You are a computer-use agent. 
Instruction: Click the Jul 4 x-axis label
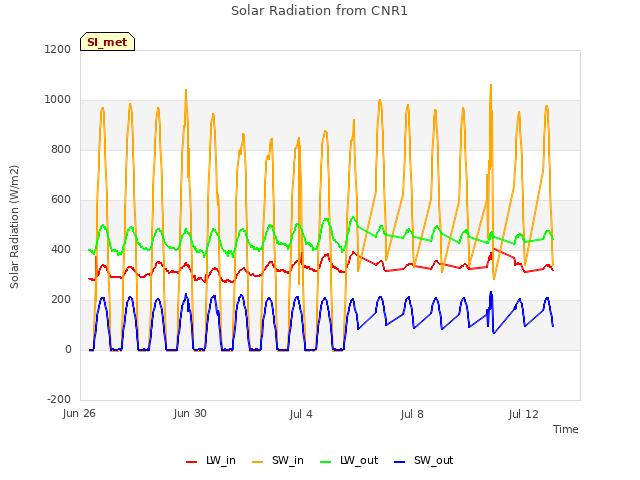301,414
